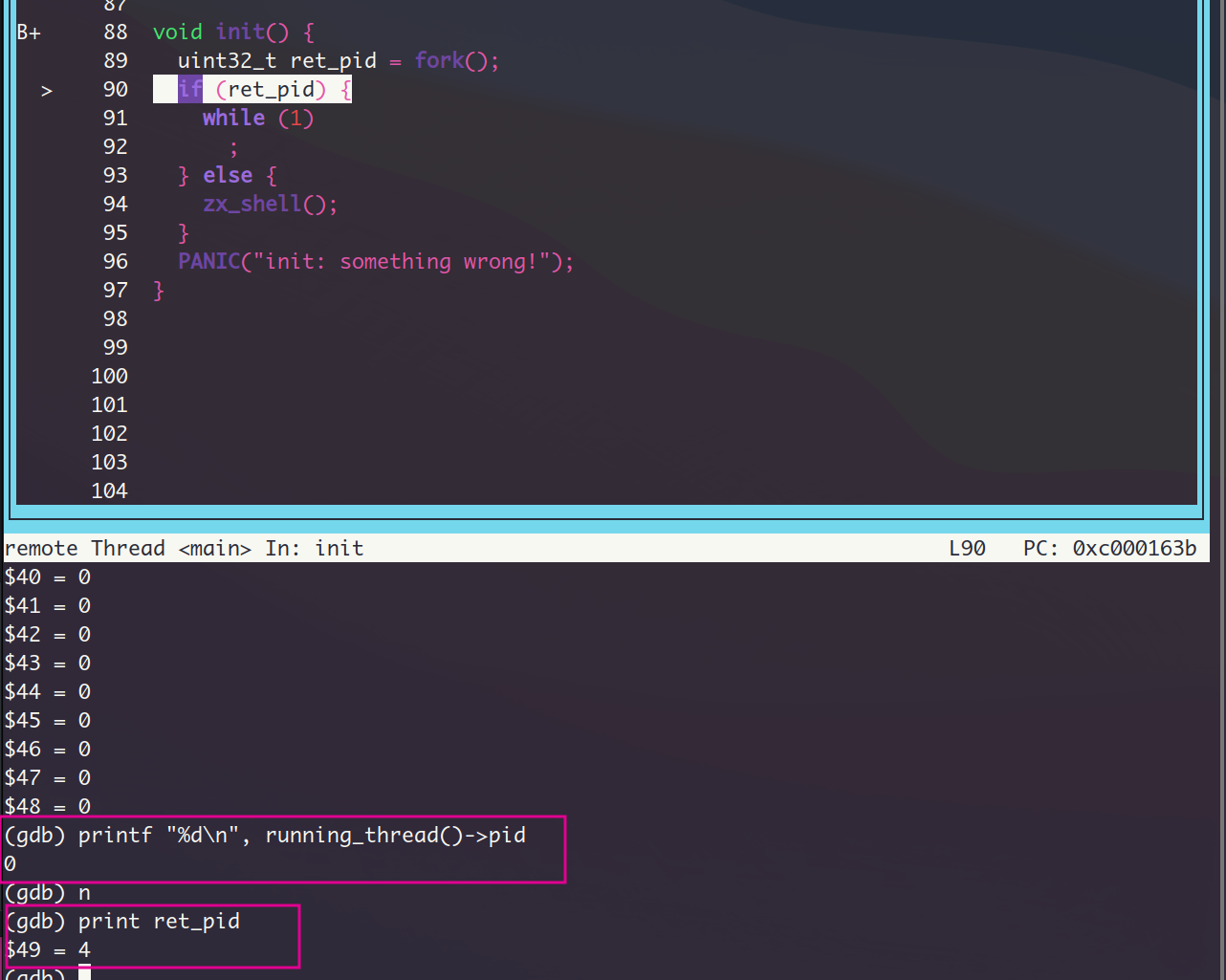Click line number 104
The width and height of the screenshot is (1226, 980).
click(110, 491)
